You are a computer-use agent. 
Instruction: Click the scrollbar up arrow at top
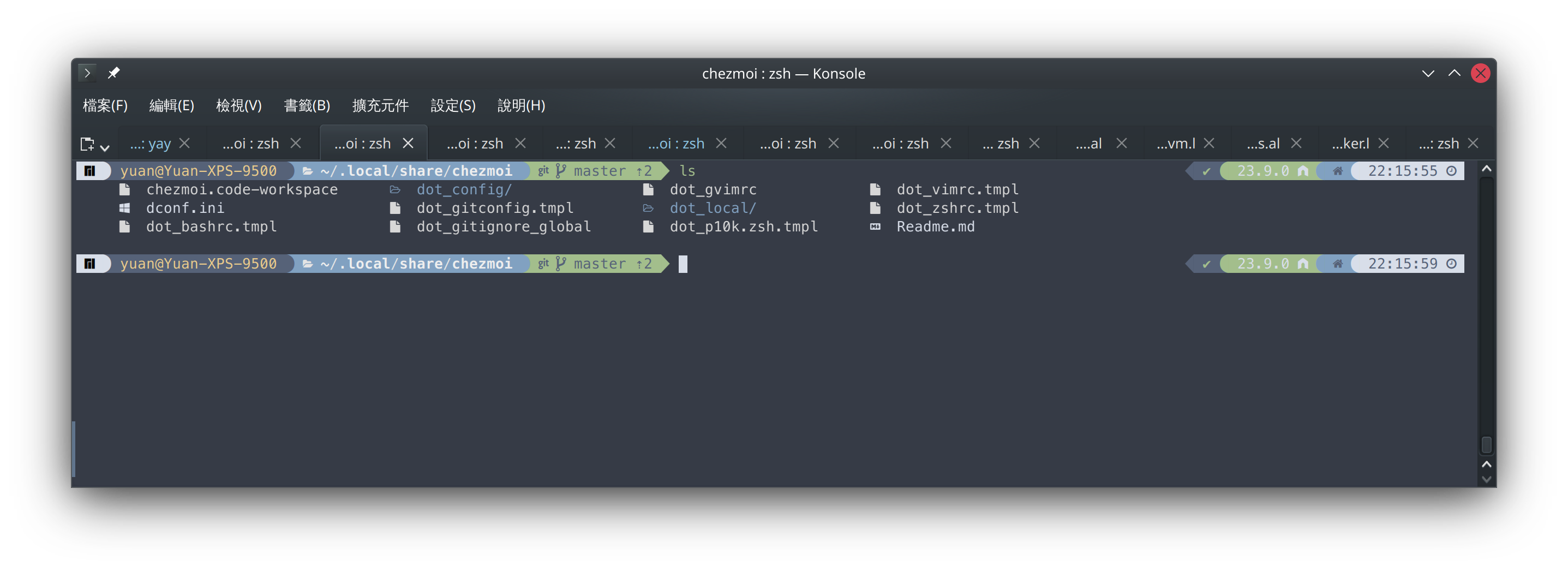click(x=1486, y=169)
